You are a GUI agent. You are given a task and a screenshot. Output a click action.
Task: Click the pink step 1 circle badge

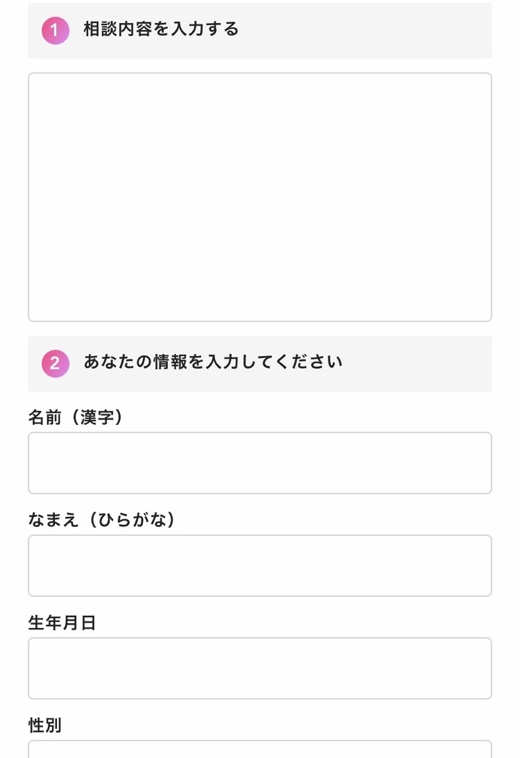click(x=55, y=30)
